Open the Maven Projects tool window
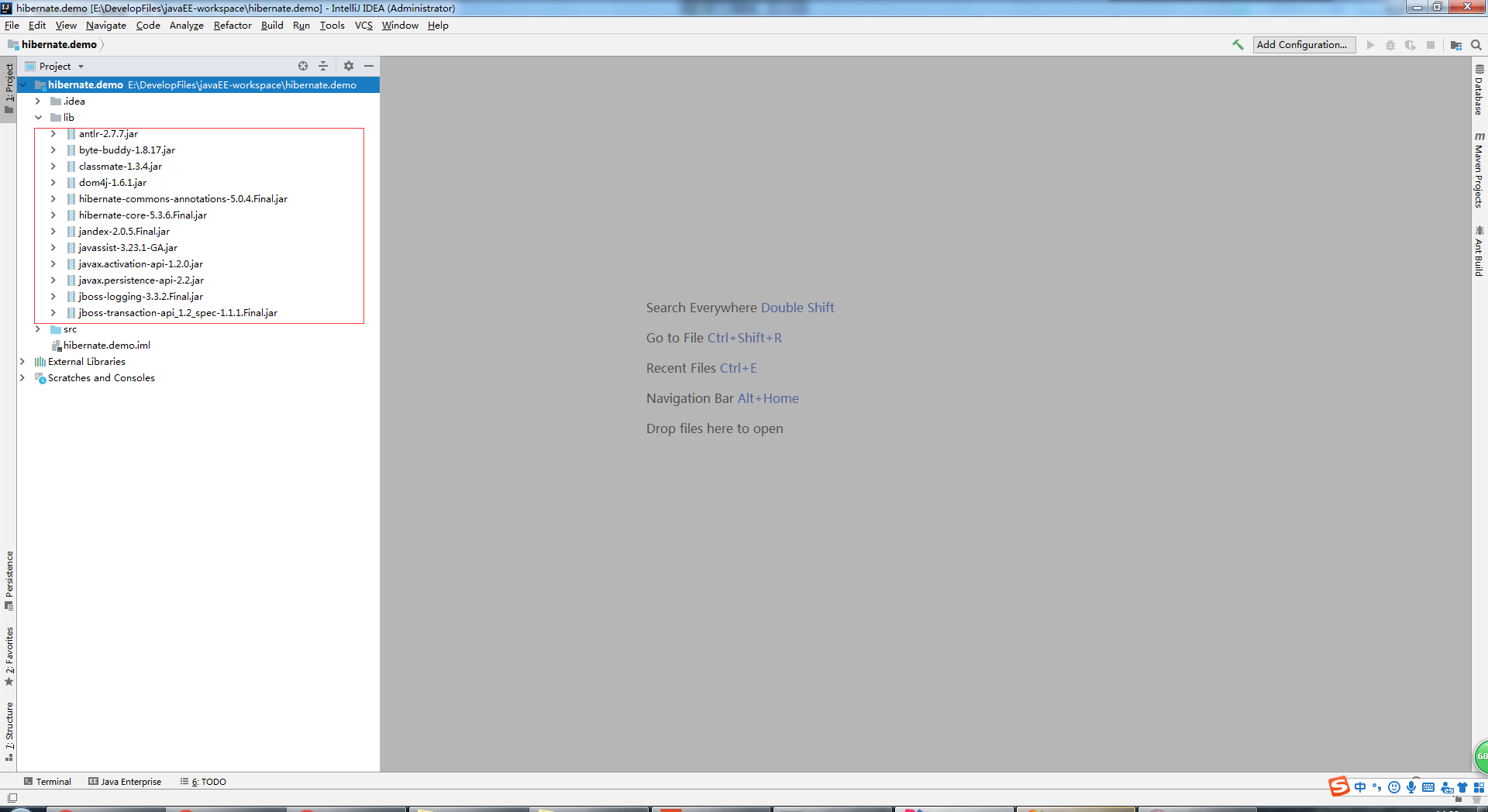The width and height of the screenshot is (1488, 812). [x=1479, y=170]
